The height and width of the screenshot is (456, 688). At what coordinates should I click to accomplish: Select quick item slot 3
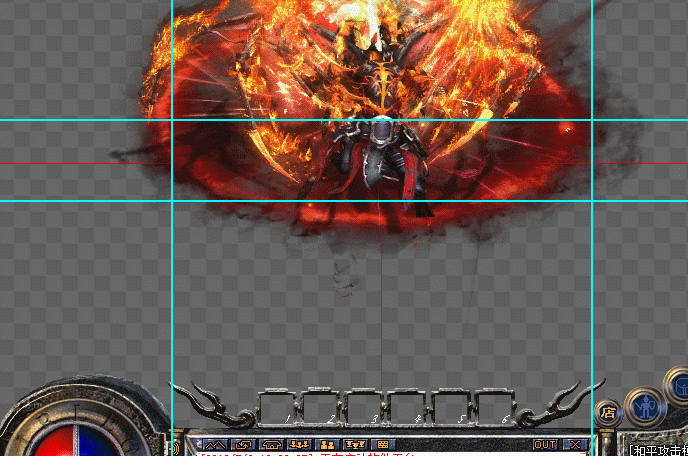[x=364, y=408]
